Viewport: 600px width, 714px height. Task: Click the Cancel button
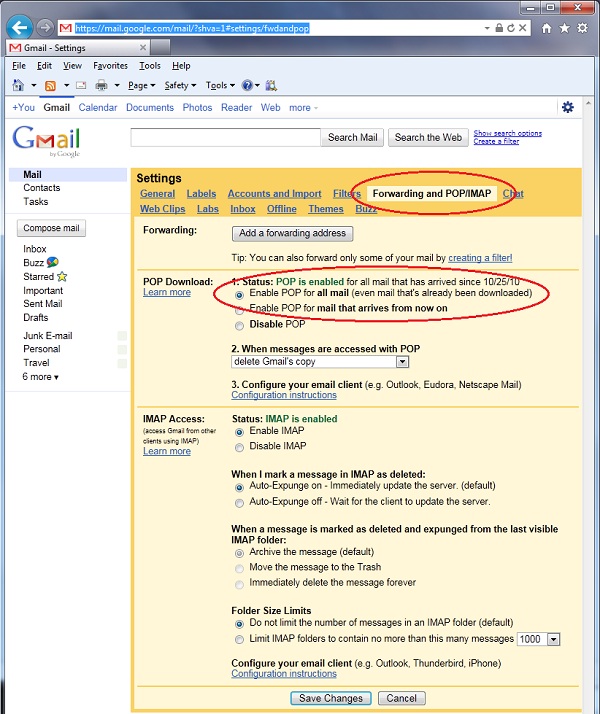pyautogui.click(x=402, y=698)
